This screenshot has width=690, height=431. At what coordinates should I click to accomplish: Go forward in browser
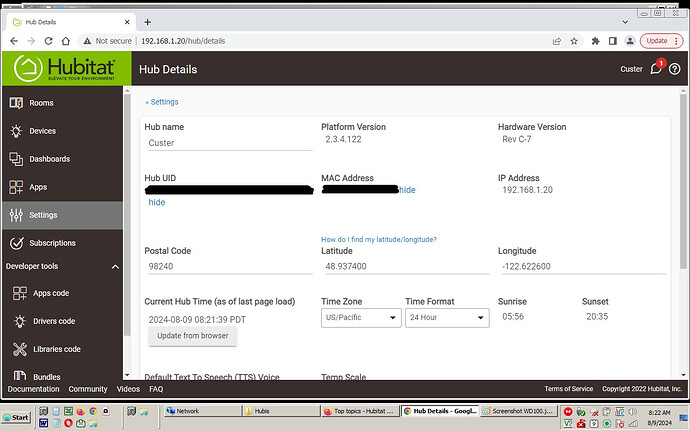(31, 41)
